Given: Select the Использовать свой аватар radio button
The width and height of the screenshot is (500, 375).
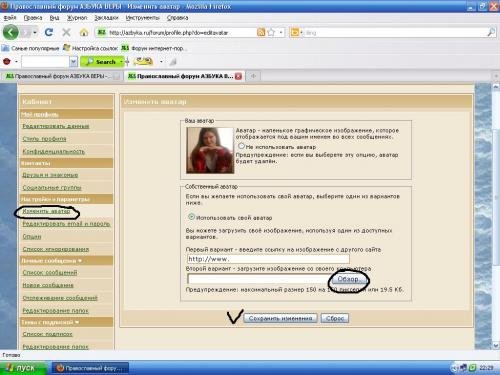Looking at the screenshot, I should 191,217.
